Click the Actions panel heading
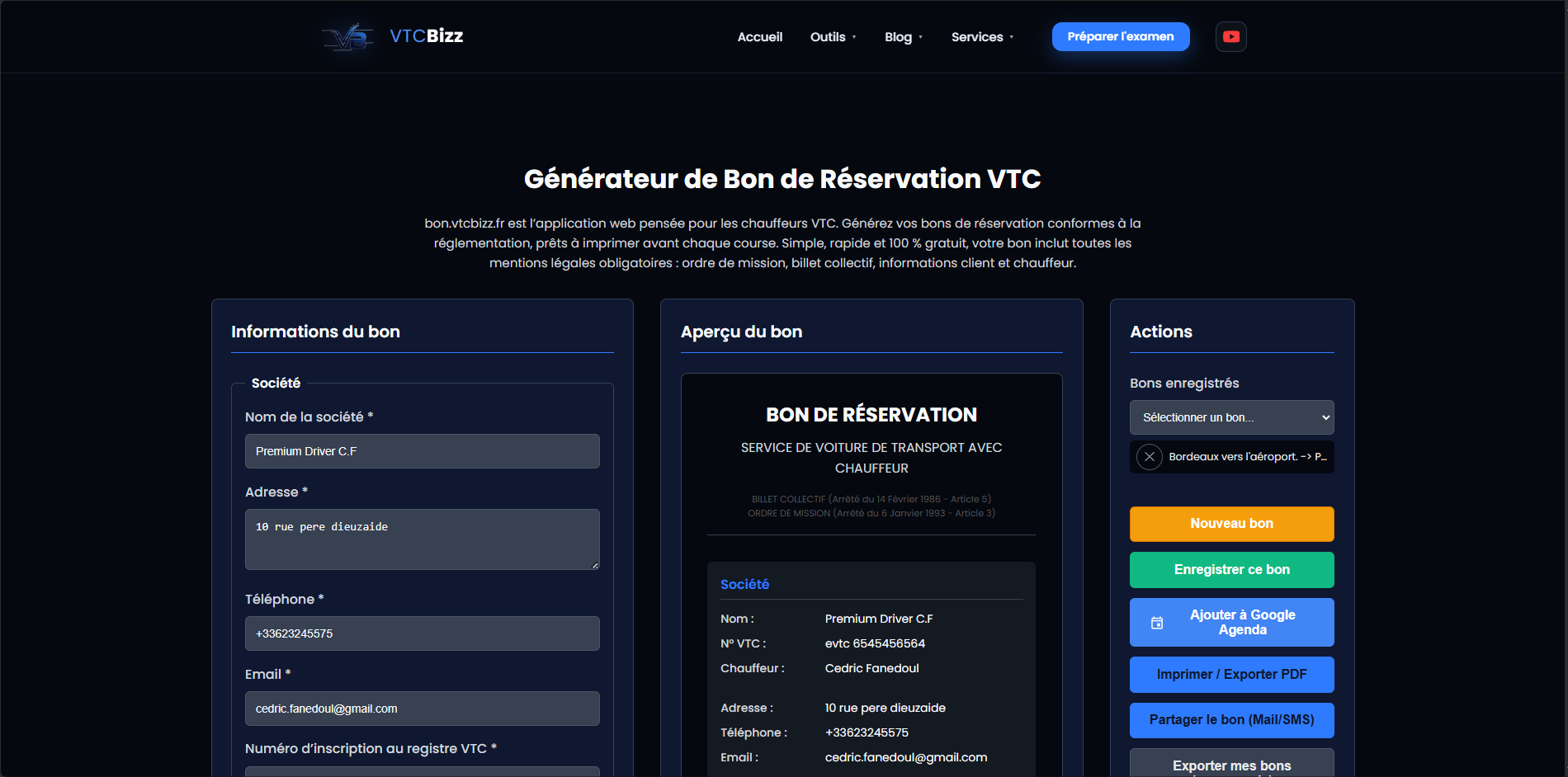Image resolution: width=1568 pixels, height=777 pixels. (1160, 332)
